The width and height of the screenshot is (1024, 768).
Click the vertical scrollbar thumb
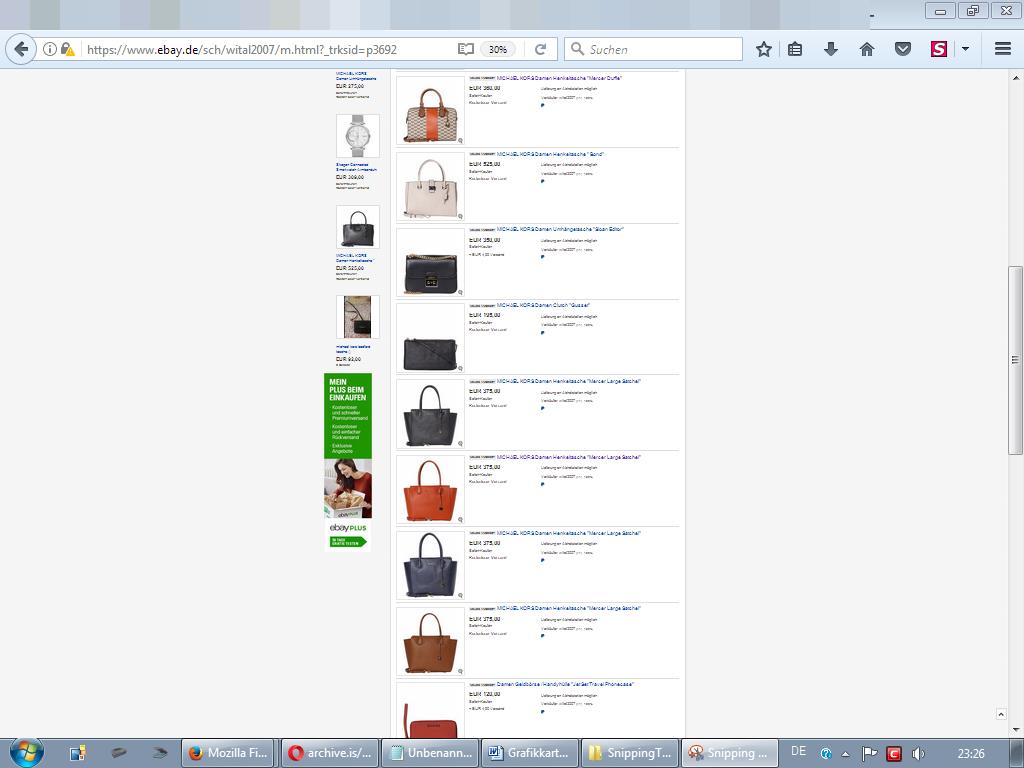click(1015, 360)
